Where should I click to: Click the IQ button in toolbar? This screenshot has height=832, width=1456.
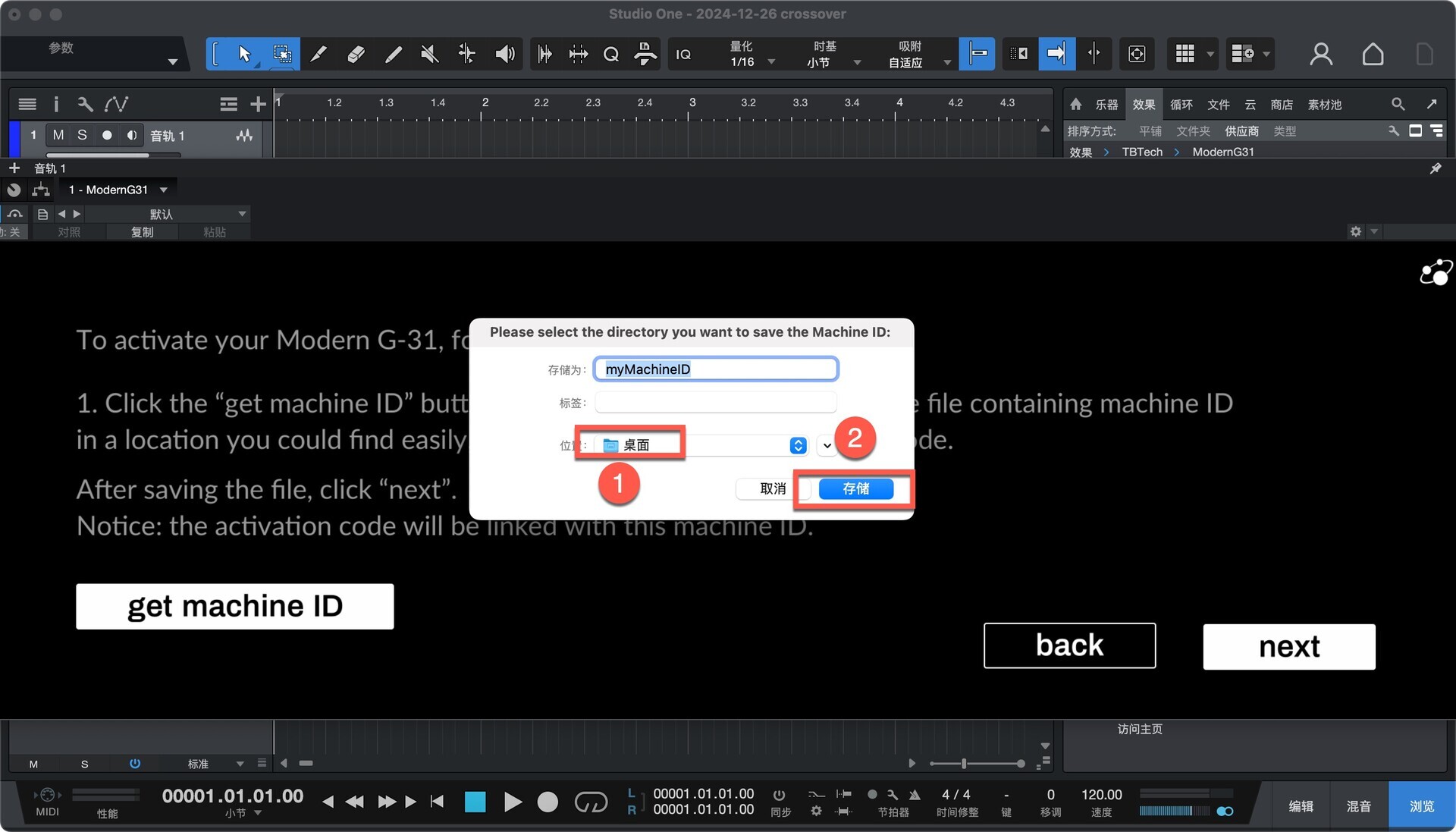[683, 54]
